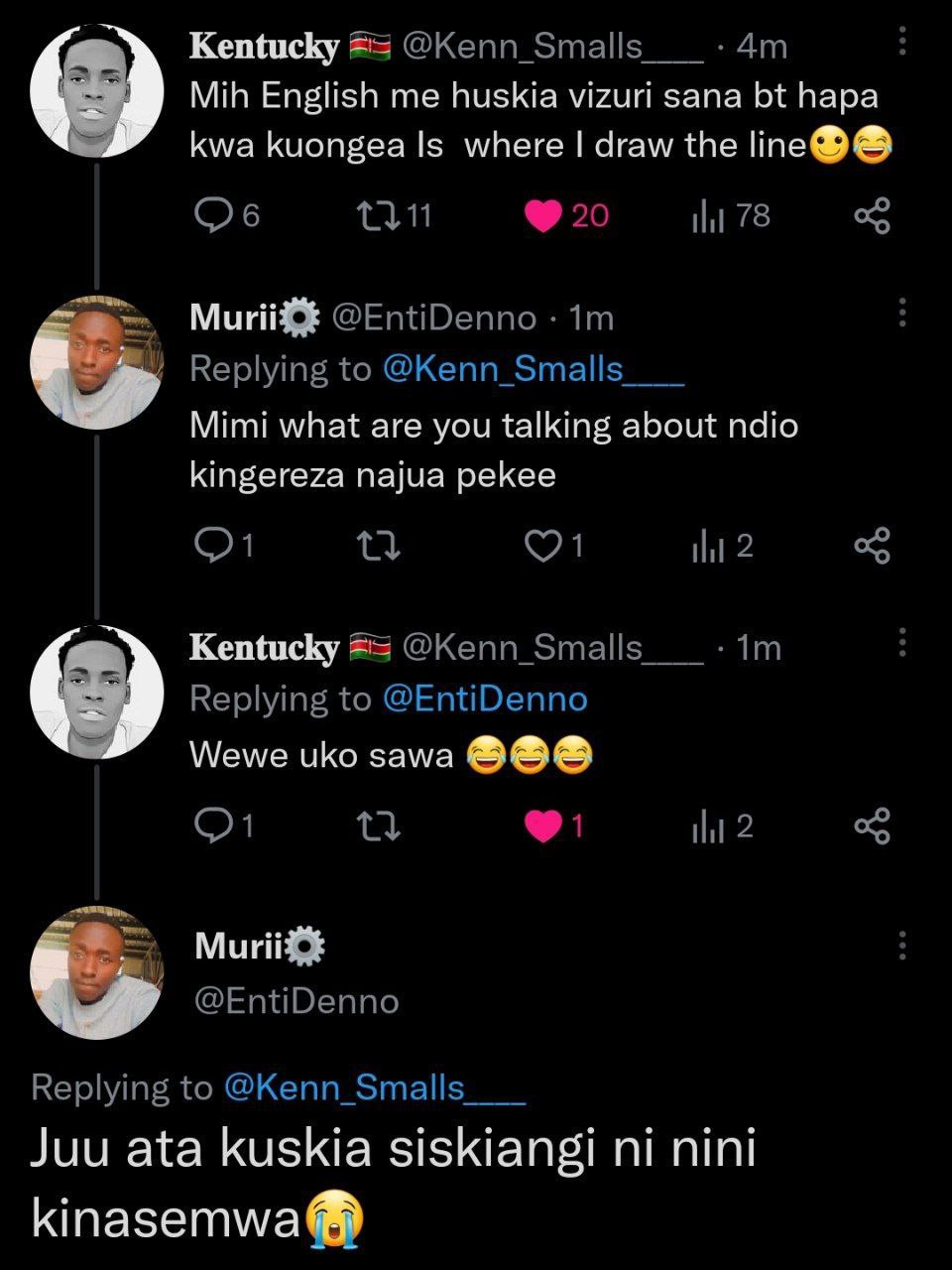
Task: Retweet Murii's 'kingereza najua pekee' reply
Action: pos(378,546)
